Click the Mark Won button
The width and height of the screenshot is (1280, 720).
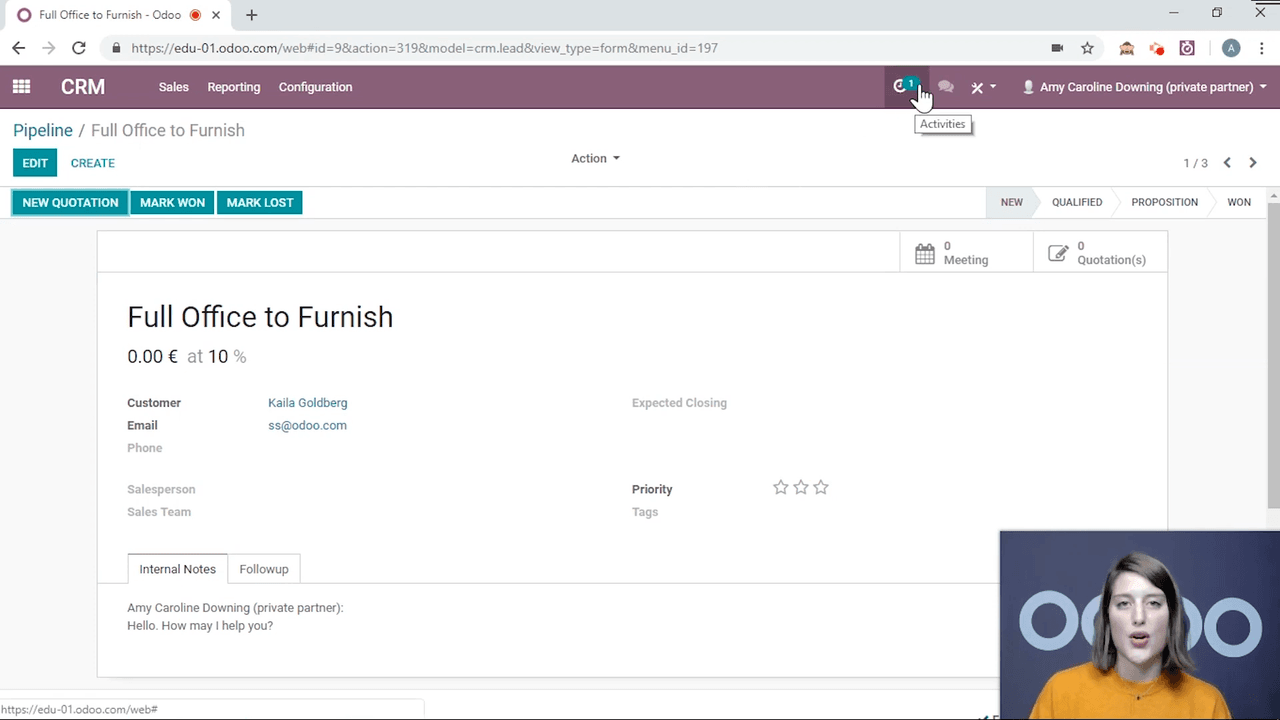172,202
